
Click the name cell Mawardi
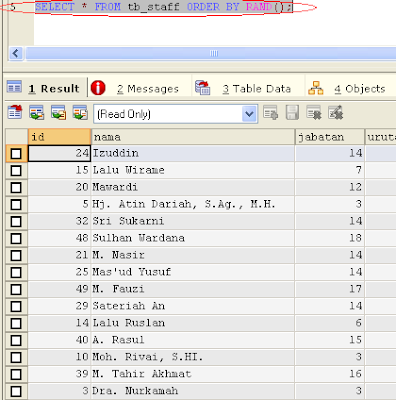(x=193, y=187)
